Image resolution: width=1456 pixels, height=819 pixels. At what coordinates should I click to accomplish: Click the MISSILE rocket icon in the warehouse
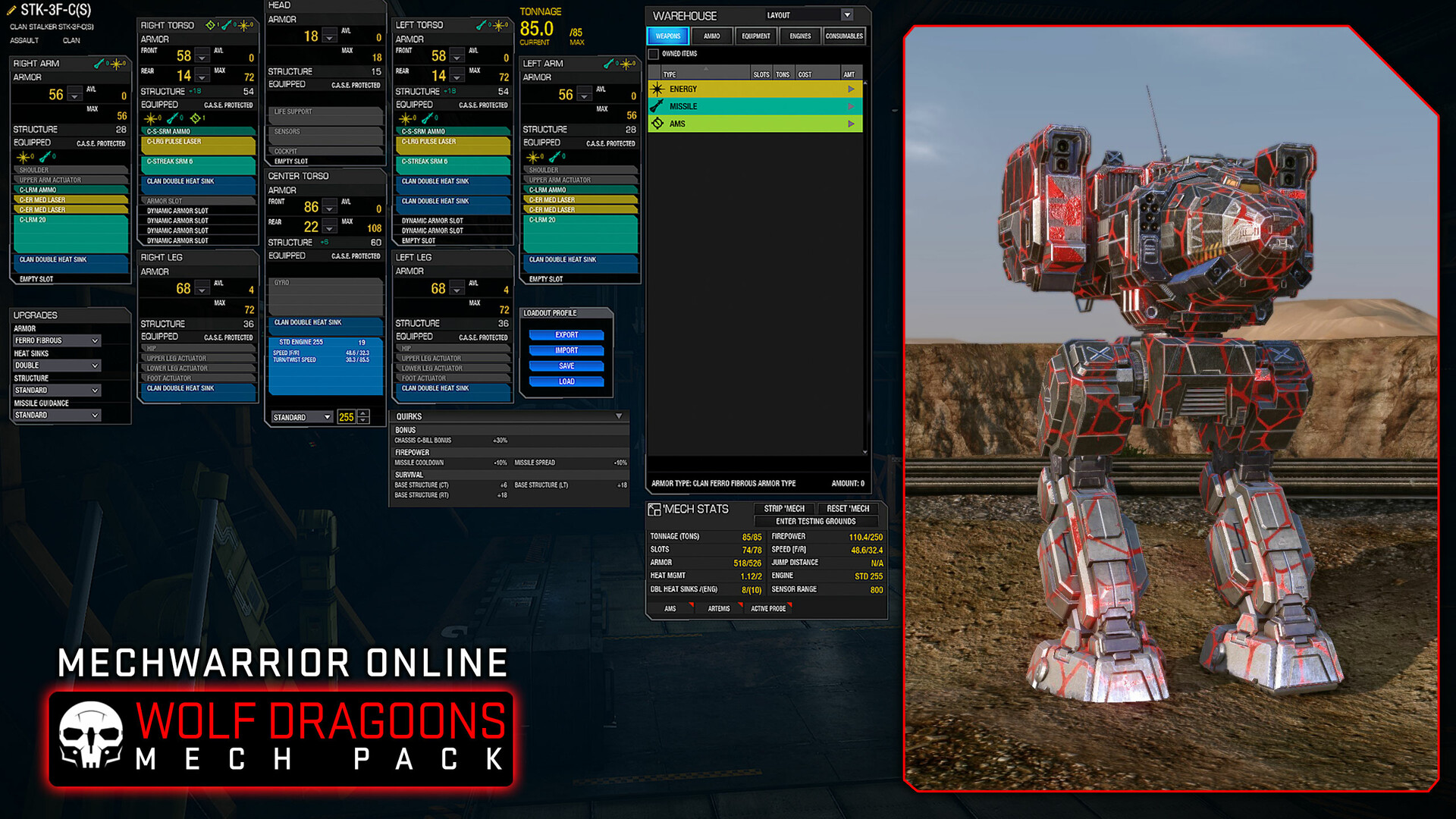(x=657, y=106)
